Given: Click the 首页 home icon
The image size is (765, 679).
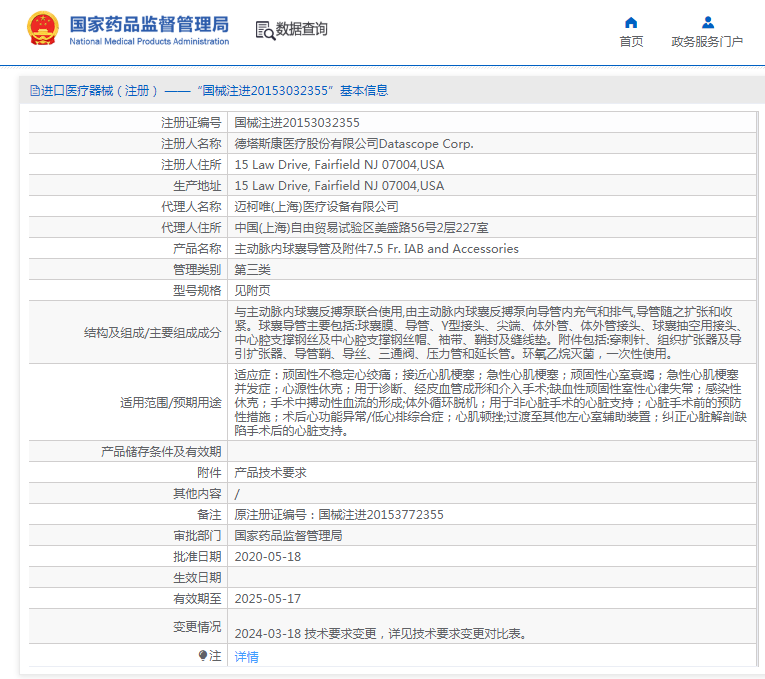Looking at the screenshot, I should [x=631, y=22].
